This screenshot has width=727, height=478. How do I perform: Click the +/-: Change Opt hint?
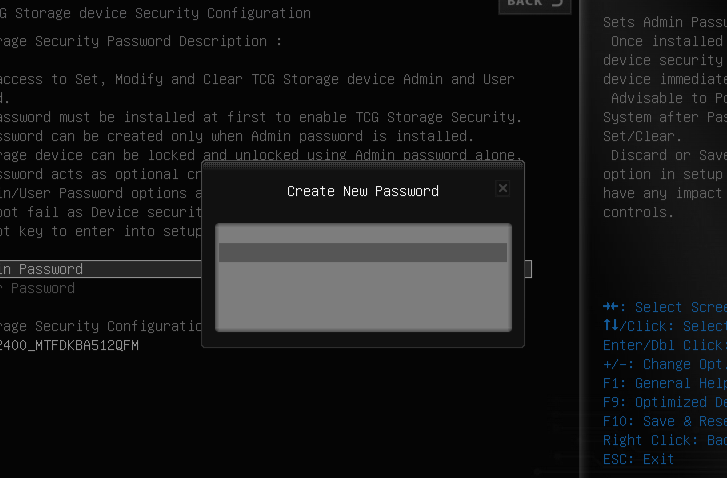click(x=664, y=364)
